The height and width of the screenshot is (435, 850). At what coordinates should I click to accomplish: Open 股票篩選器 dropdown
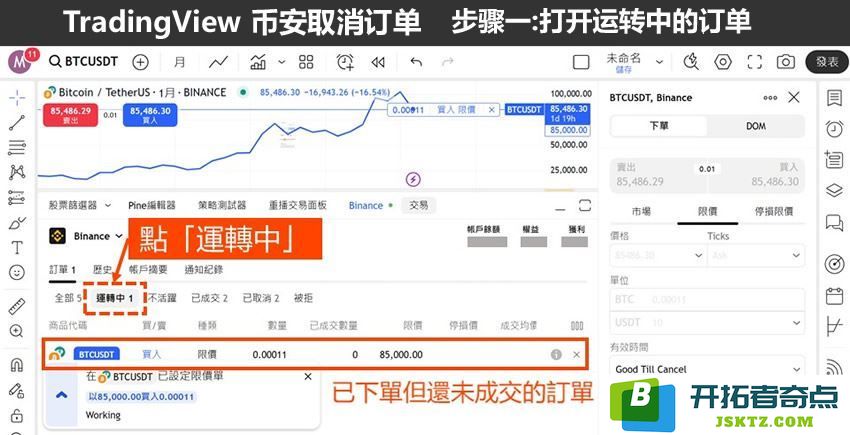coord(80,205)
